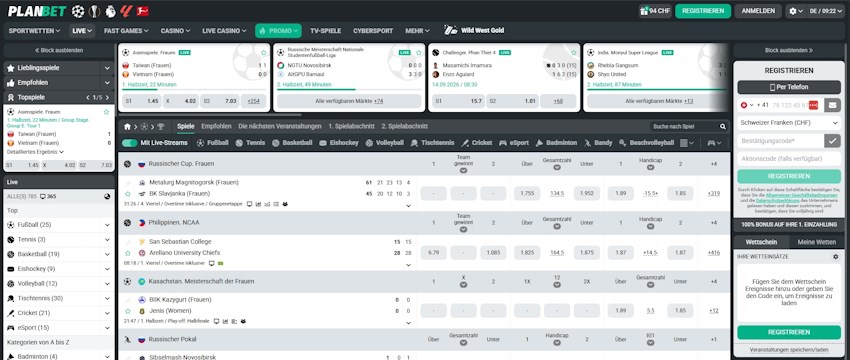Filter live games by Beachvolleyball
The width and height of the screenshot is (850, 360).
pyautogui.click(x=646, y=143)
